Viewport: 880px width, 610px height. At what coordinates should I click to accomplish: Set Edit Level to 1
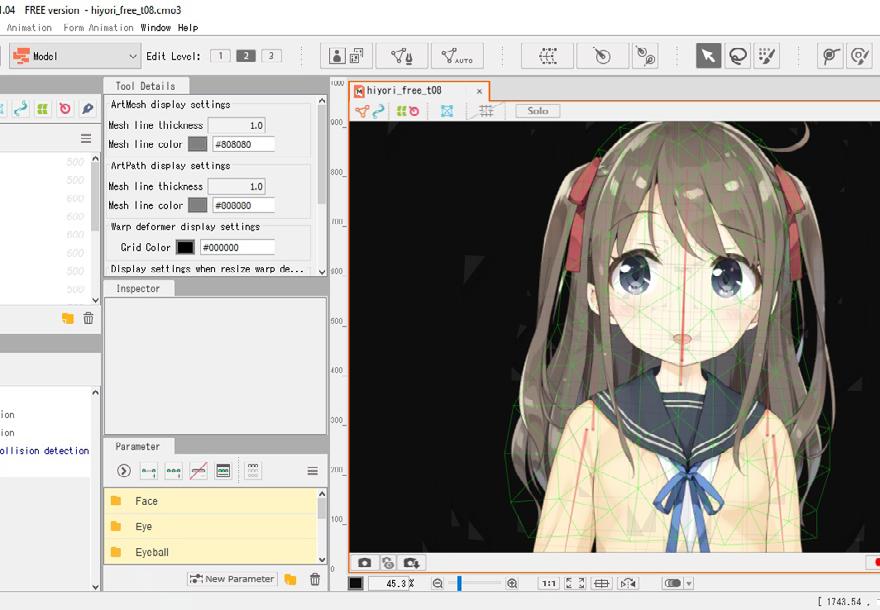coord(221,56)
